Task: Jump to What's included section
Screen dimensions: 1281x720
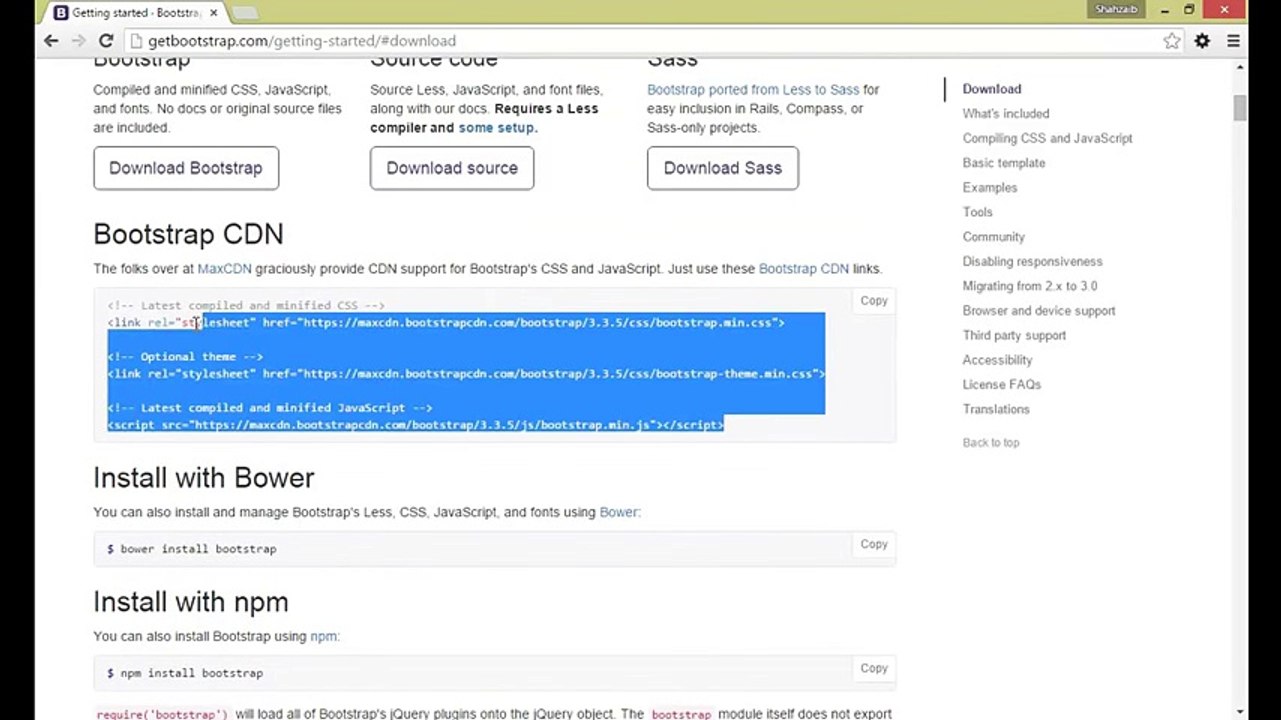Action: (1006, 114)
